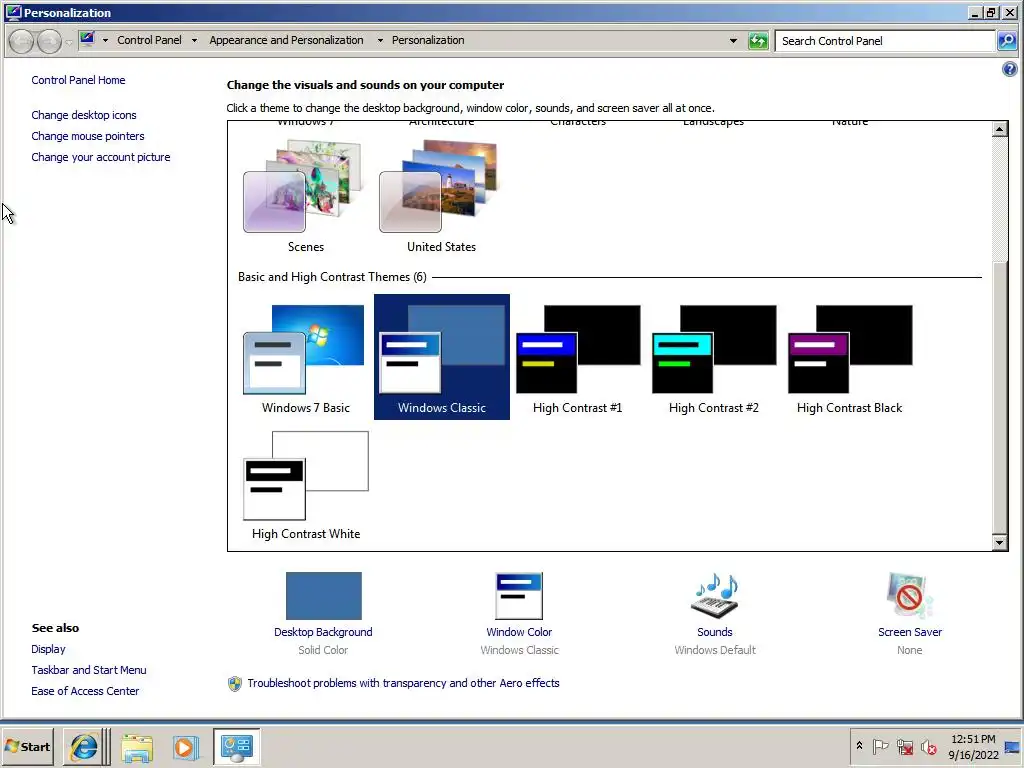Open the Screen Saver settings icon
1024x768 pixels.
pos(909,596)
